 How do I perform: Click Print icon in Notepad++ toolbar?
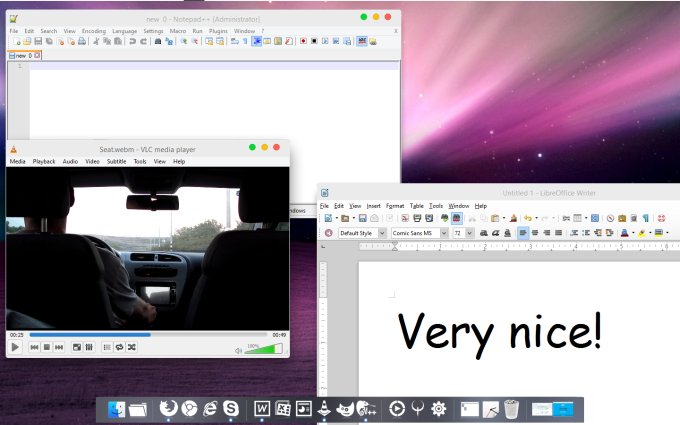click(x=82, y=41)
